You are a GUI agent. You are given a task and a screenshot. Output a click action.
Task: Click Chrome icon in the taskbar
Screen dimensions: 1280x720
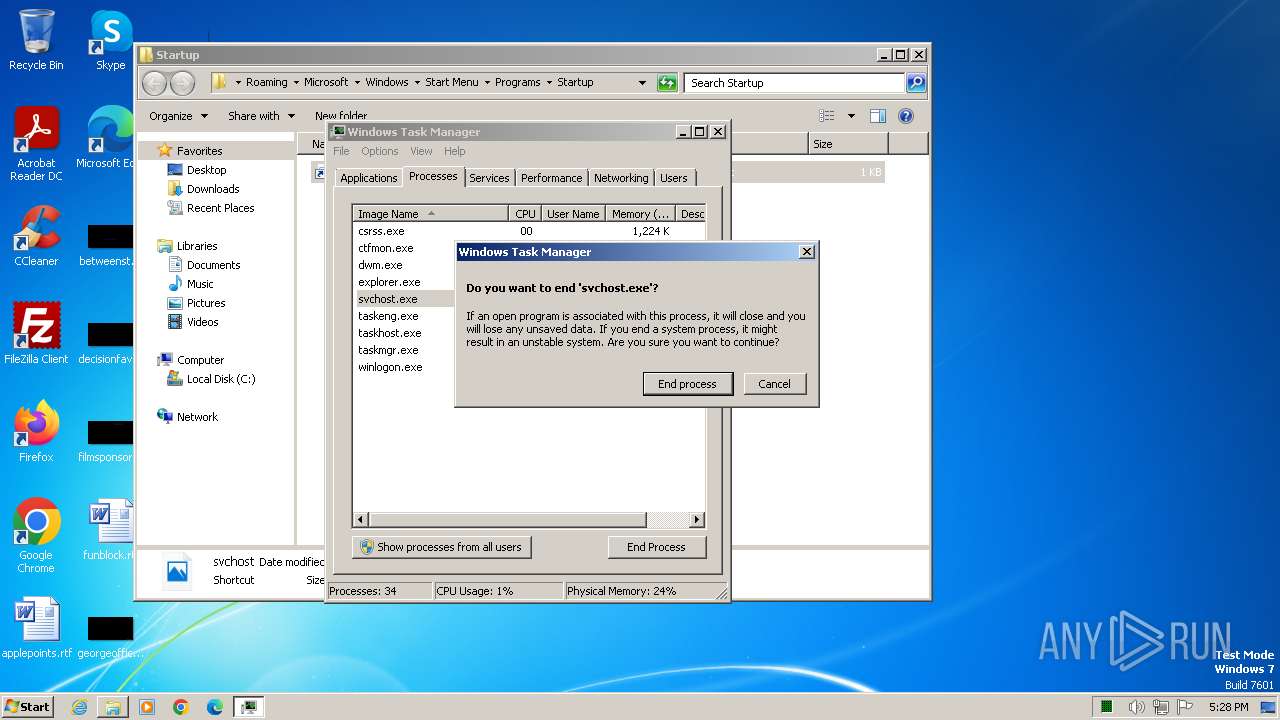(x=181, y=707)
